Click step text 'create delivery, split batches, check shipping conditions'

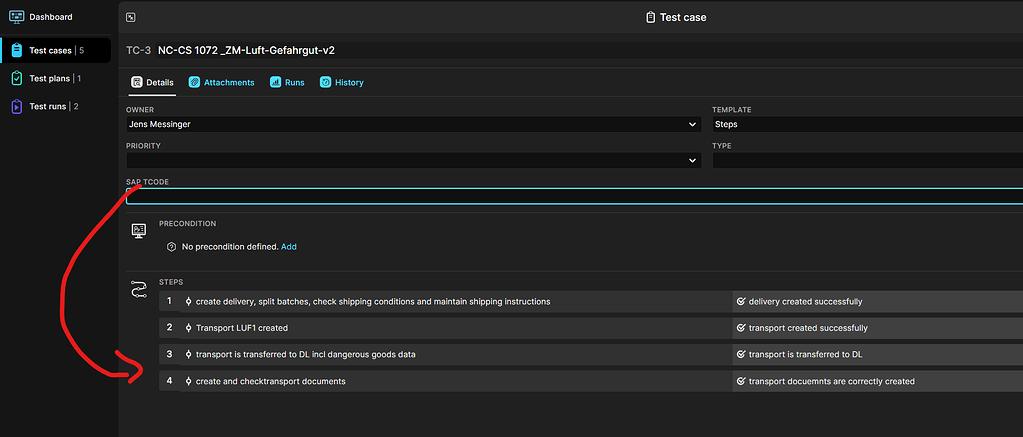373,301
